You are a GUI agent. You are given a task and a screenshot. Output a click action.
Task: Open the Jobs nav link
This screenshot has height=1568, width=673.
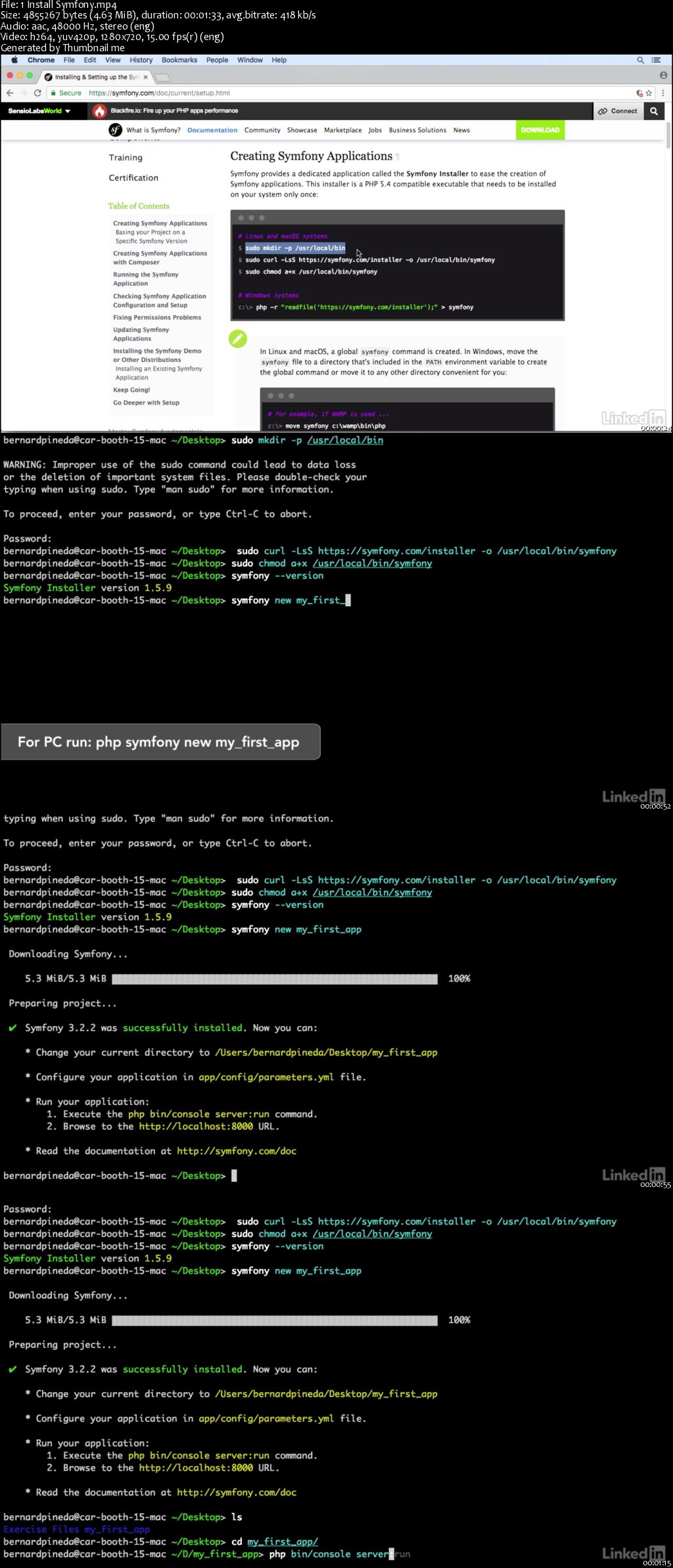(375, 130)
